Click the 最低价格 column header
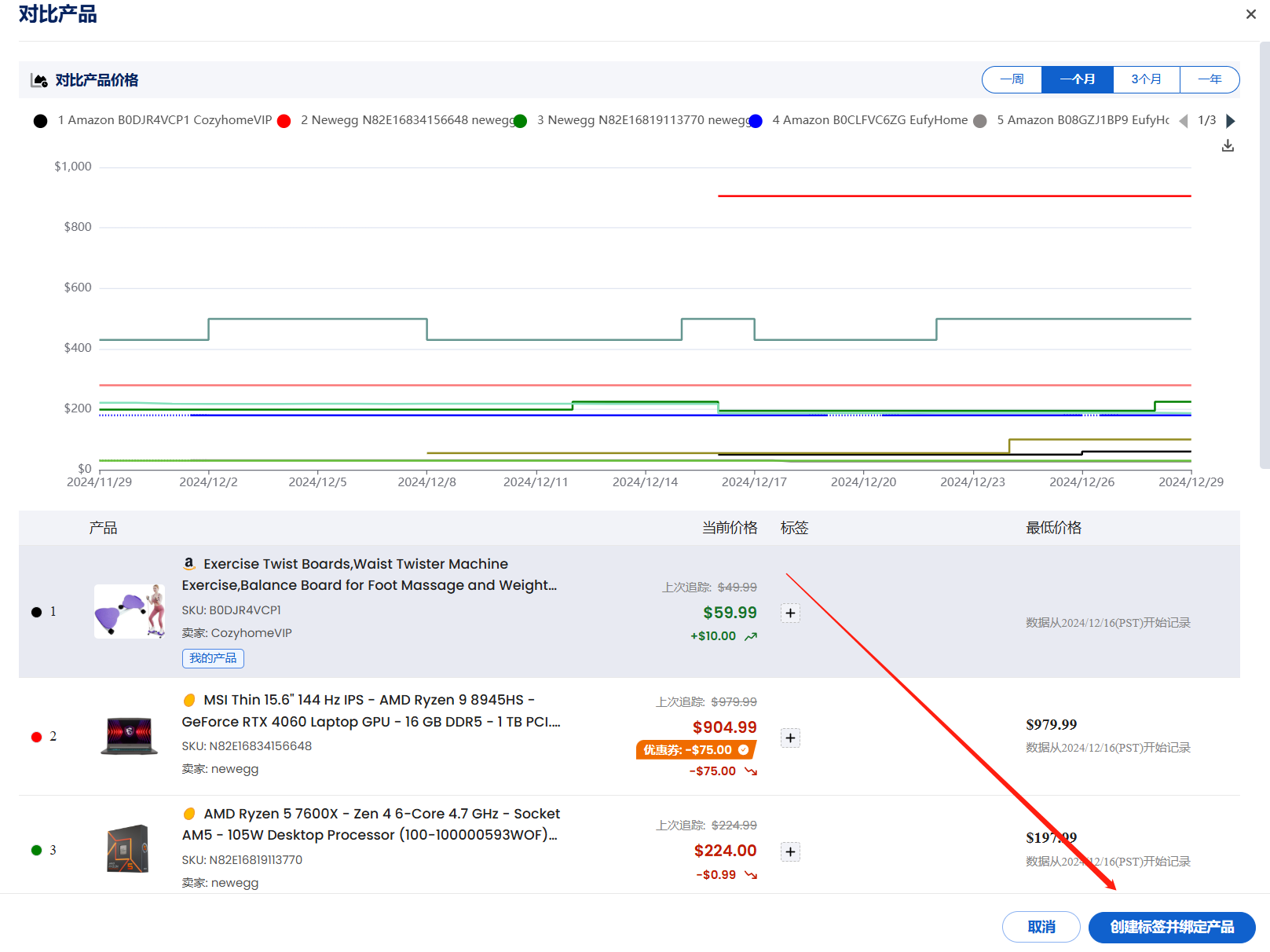The width and height of the screenshot is (1270, 952). 1053,528
